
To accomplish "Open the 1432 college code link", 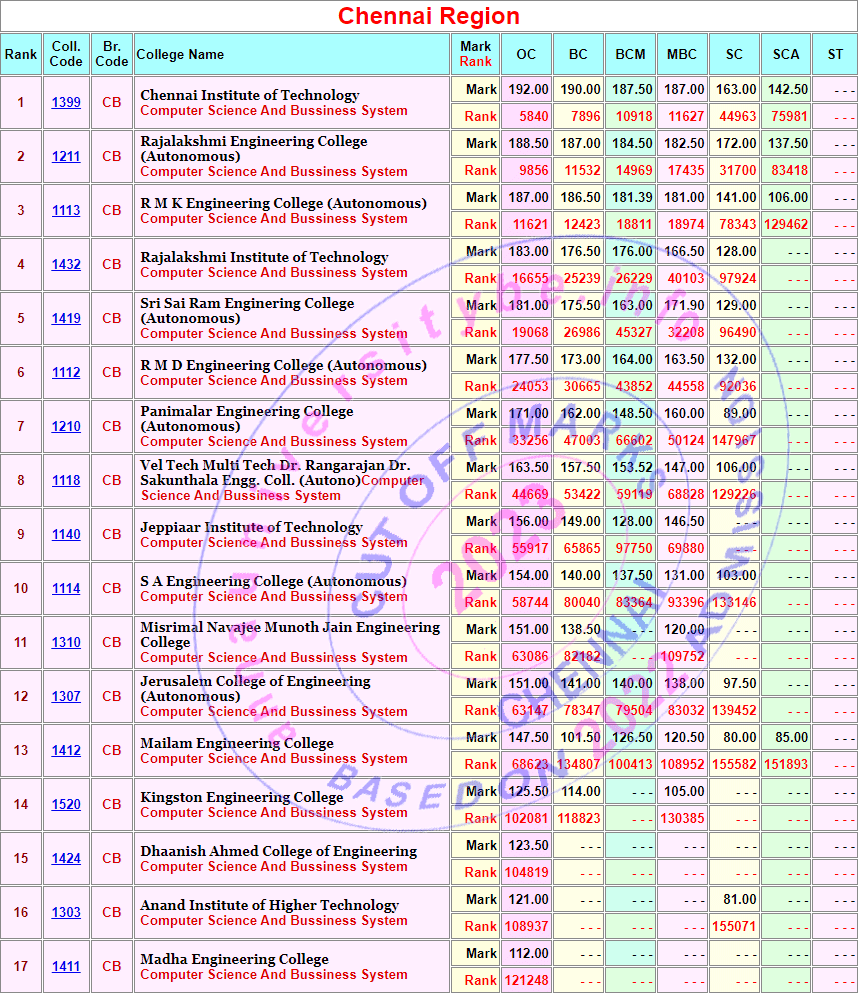I will tap(66, 265).
